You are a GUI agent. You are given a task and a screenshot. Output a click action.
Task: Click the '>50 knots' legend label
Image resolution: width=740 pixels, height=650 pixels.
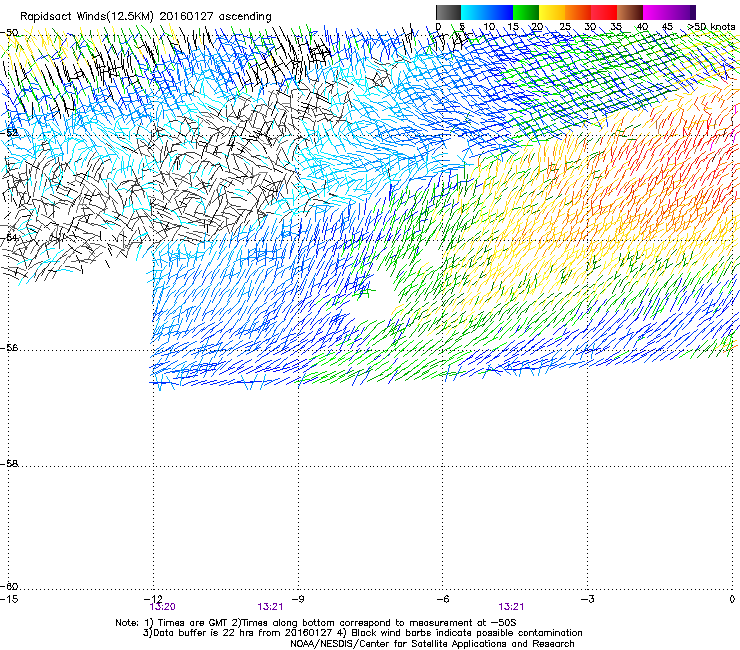tap(711, 27)
